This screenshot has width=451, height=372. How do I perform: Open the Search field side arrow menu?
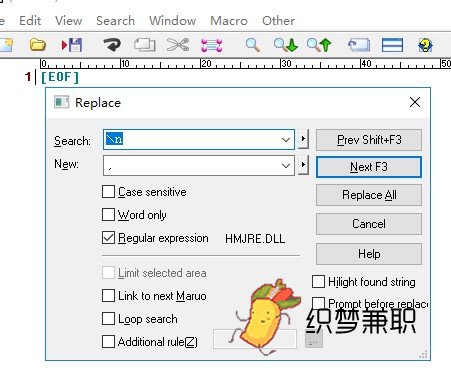(303, 139)
